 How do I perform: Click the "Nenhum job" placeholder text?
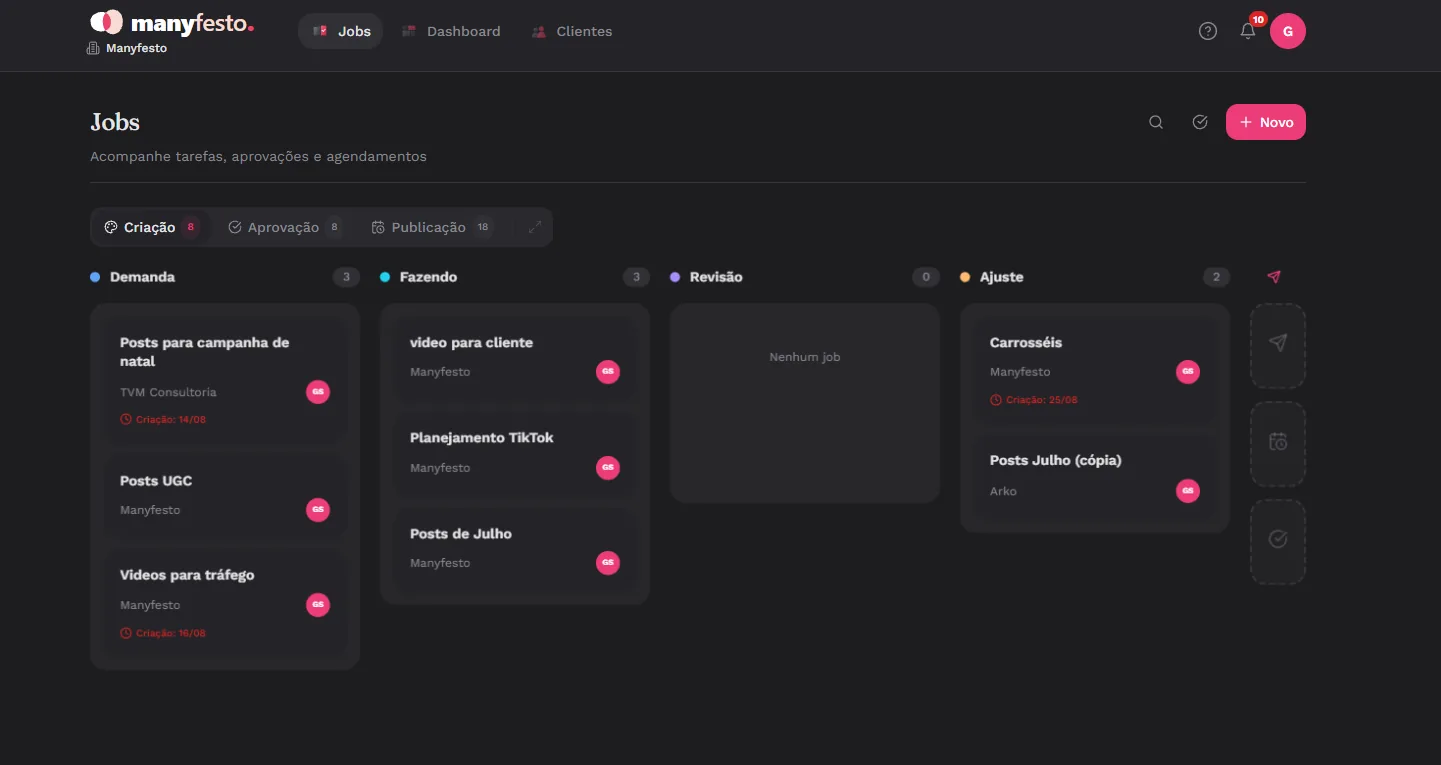click(805, 357)
